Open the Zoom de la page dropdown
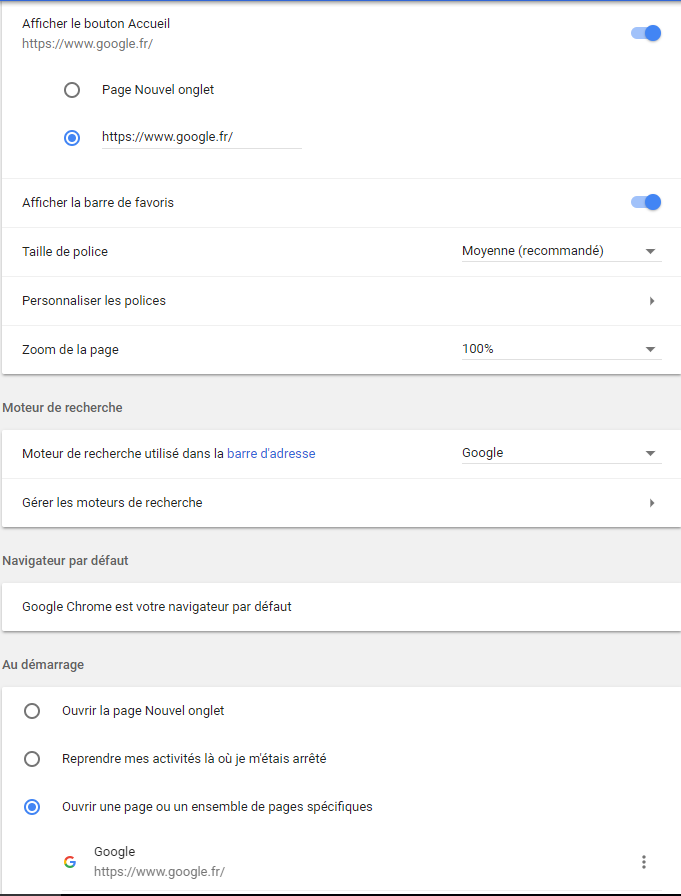The height and width of the screenshot is (896, 681). click(x=560, y=349)
